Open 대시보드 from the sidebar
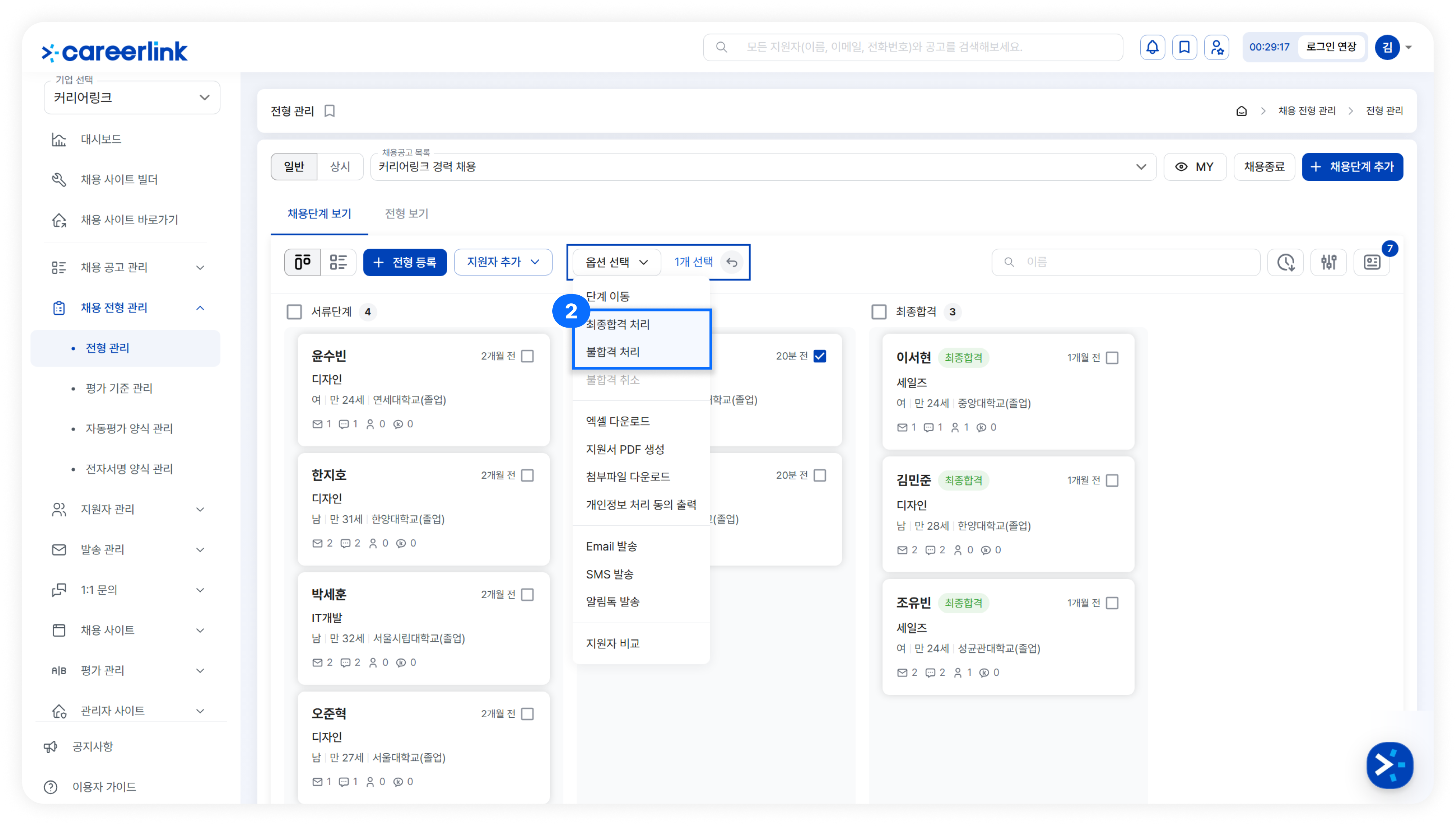This screenshot has height=826, width=1456. coord(101,140)
